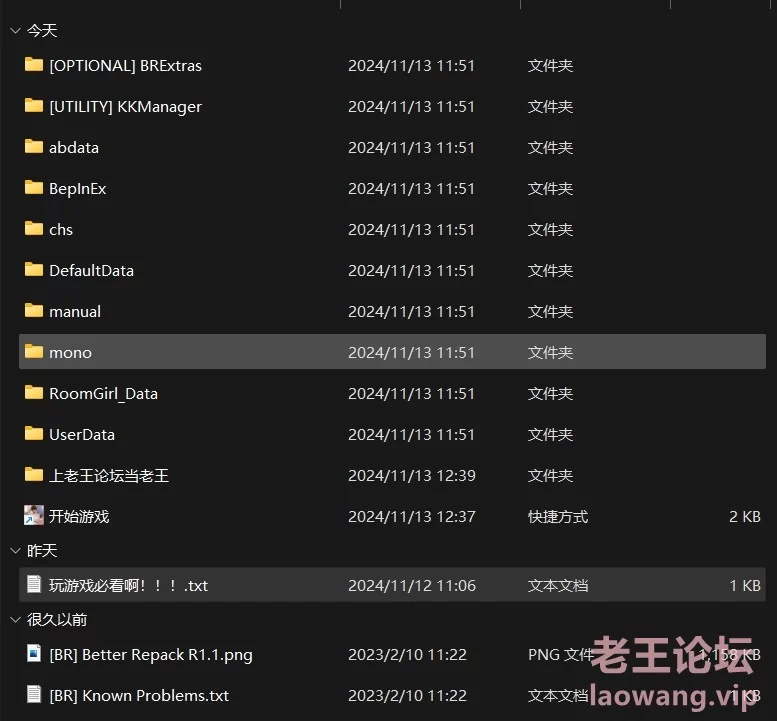Click the Known Problems.txt file icon

pos(34,694)
